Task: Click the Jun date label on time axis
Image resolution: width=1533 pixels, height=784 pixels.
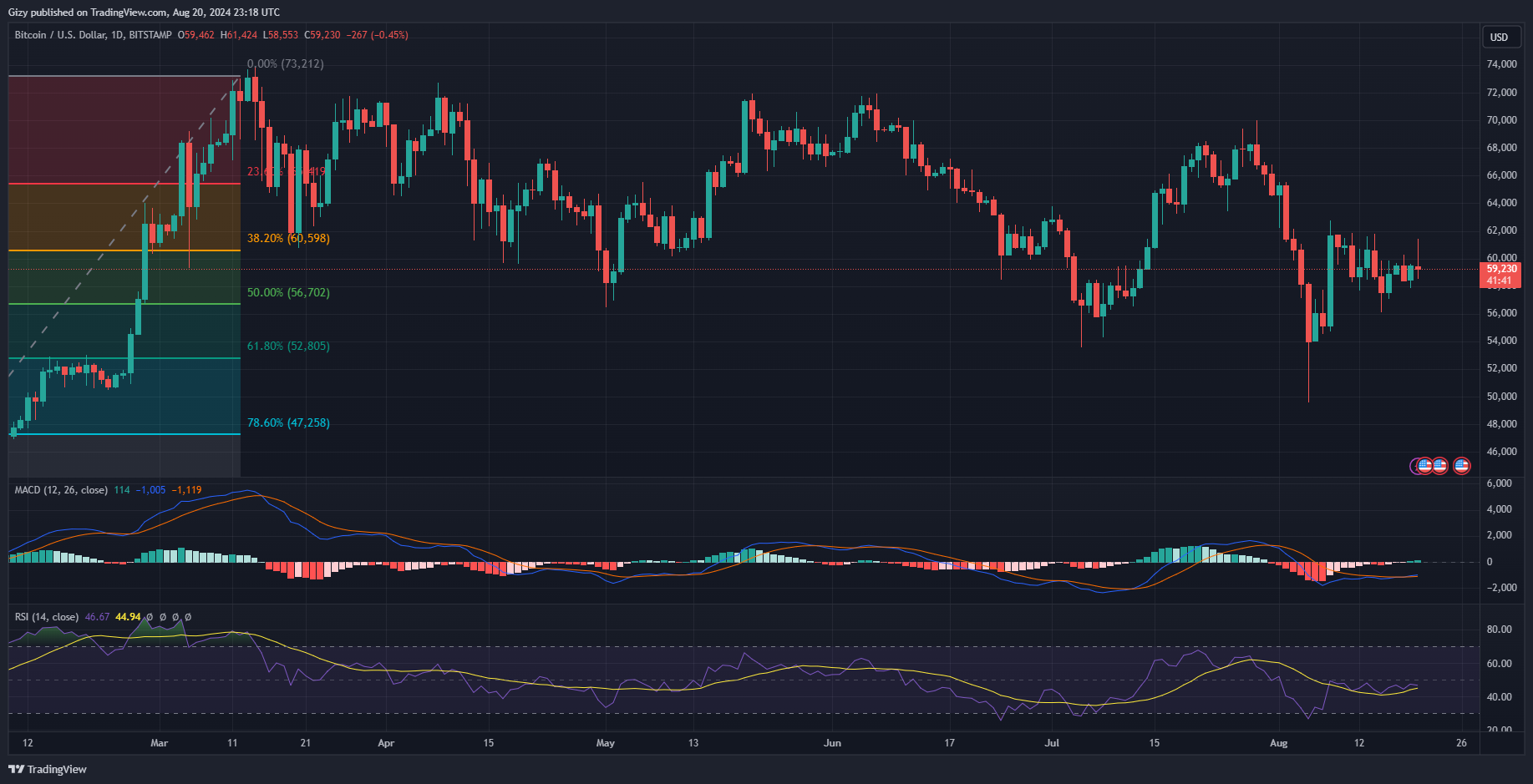Action: pyautogui.click(x=832, y=743)
